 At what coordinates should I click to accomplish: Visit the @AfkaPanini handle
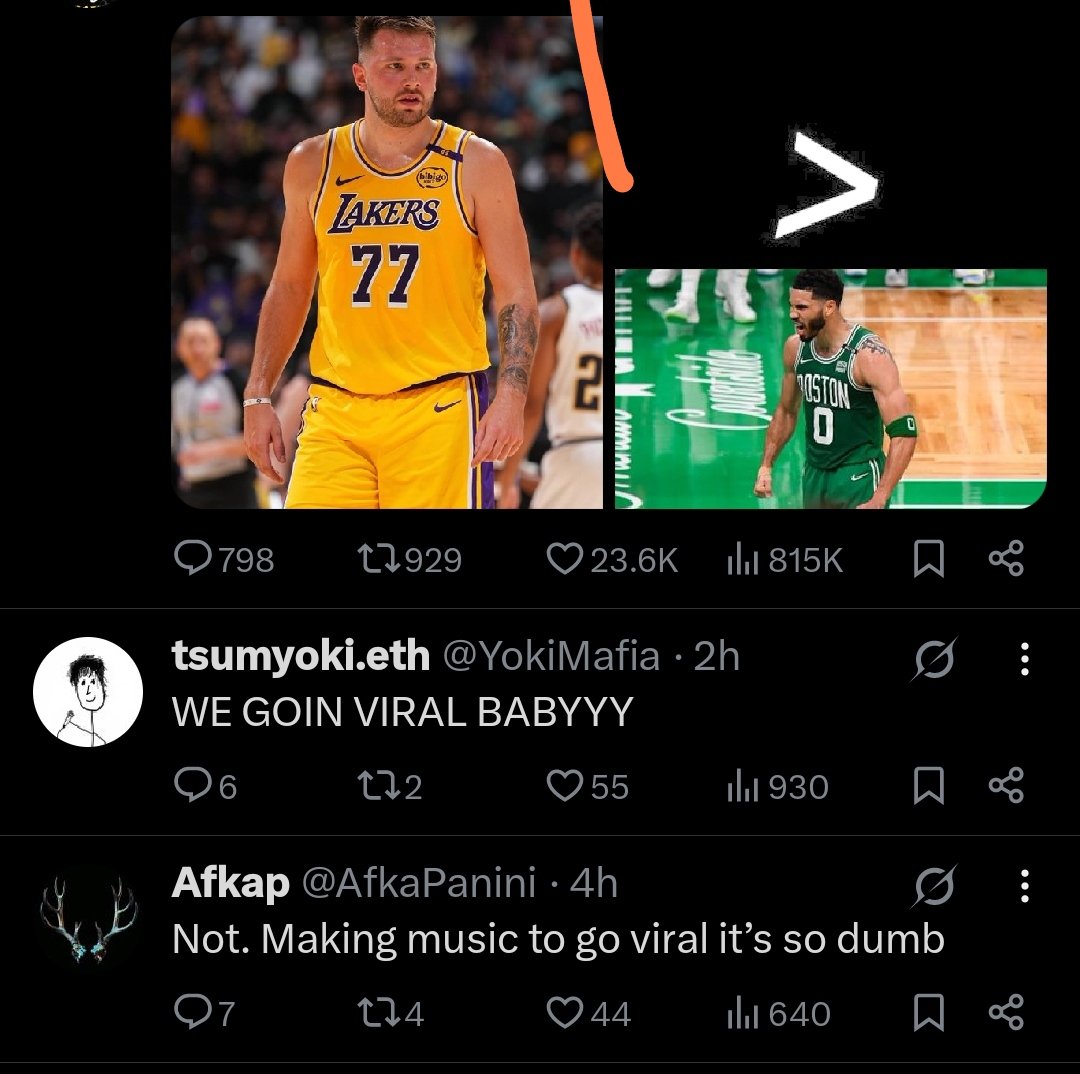[419, 882]
